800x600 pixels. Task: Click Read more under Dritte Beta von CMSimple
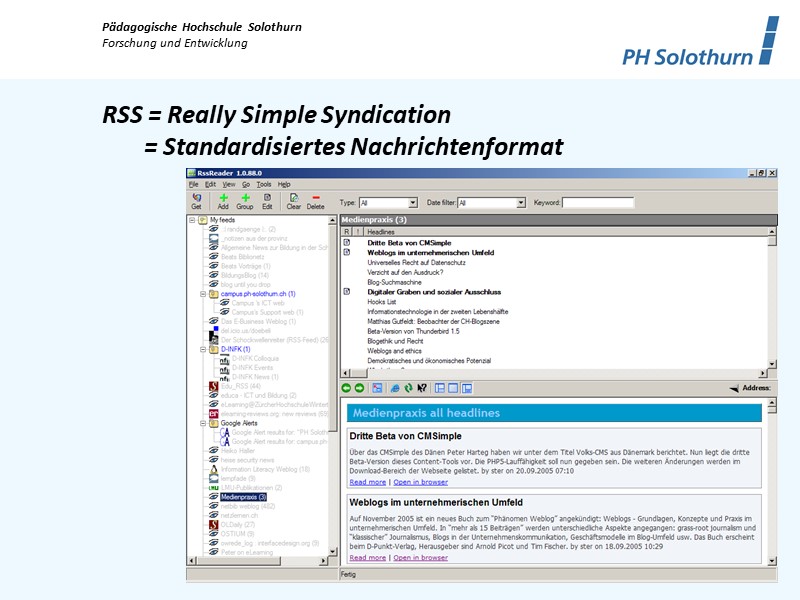tap(367, 481)
